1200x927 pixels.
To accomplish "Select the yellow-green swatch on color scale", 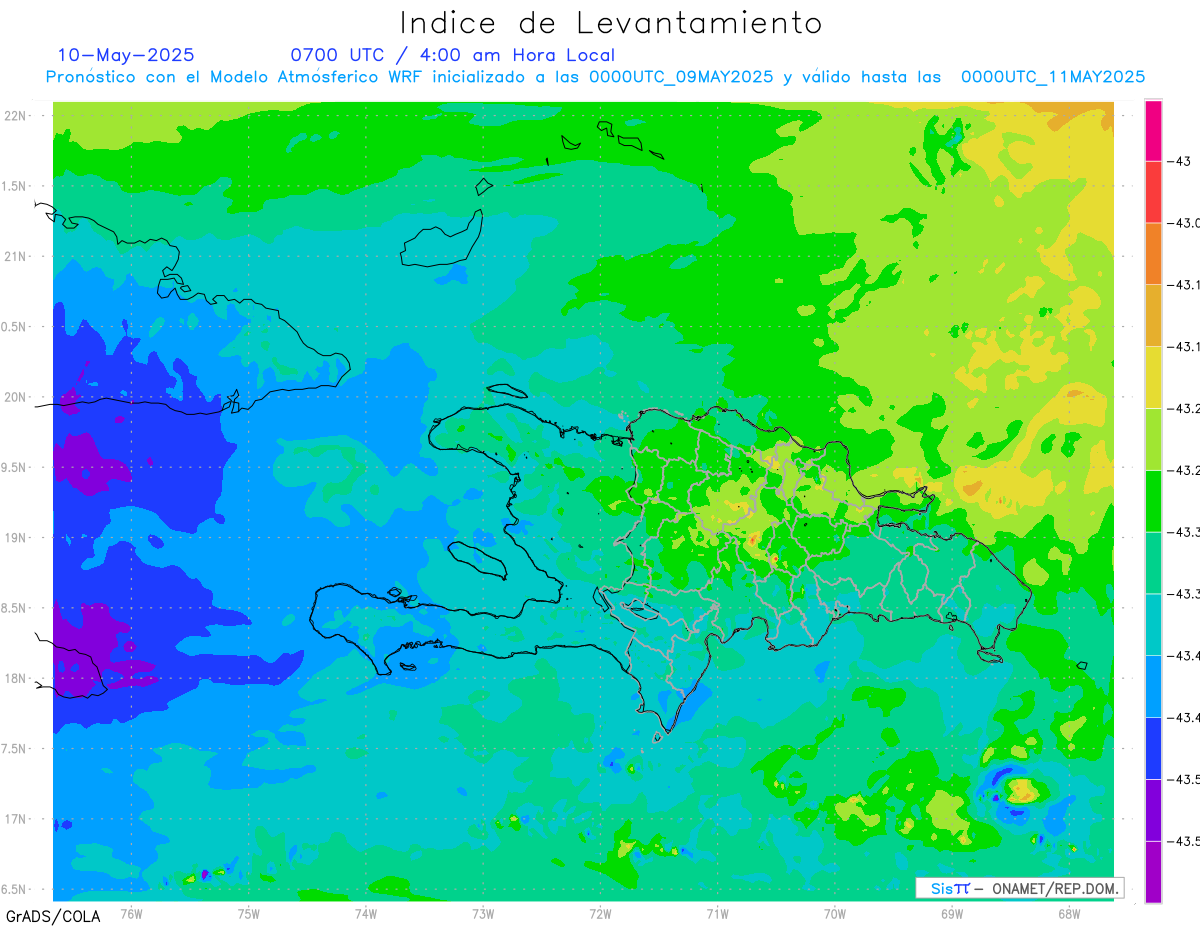I will [1153, 439].
